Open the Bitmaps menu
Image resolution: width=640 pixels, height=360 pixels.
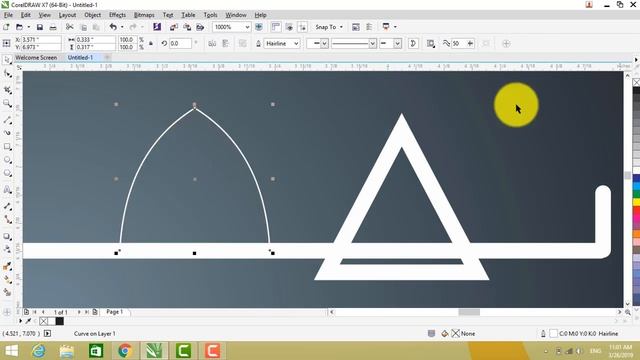click(144, 15)
